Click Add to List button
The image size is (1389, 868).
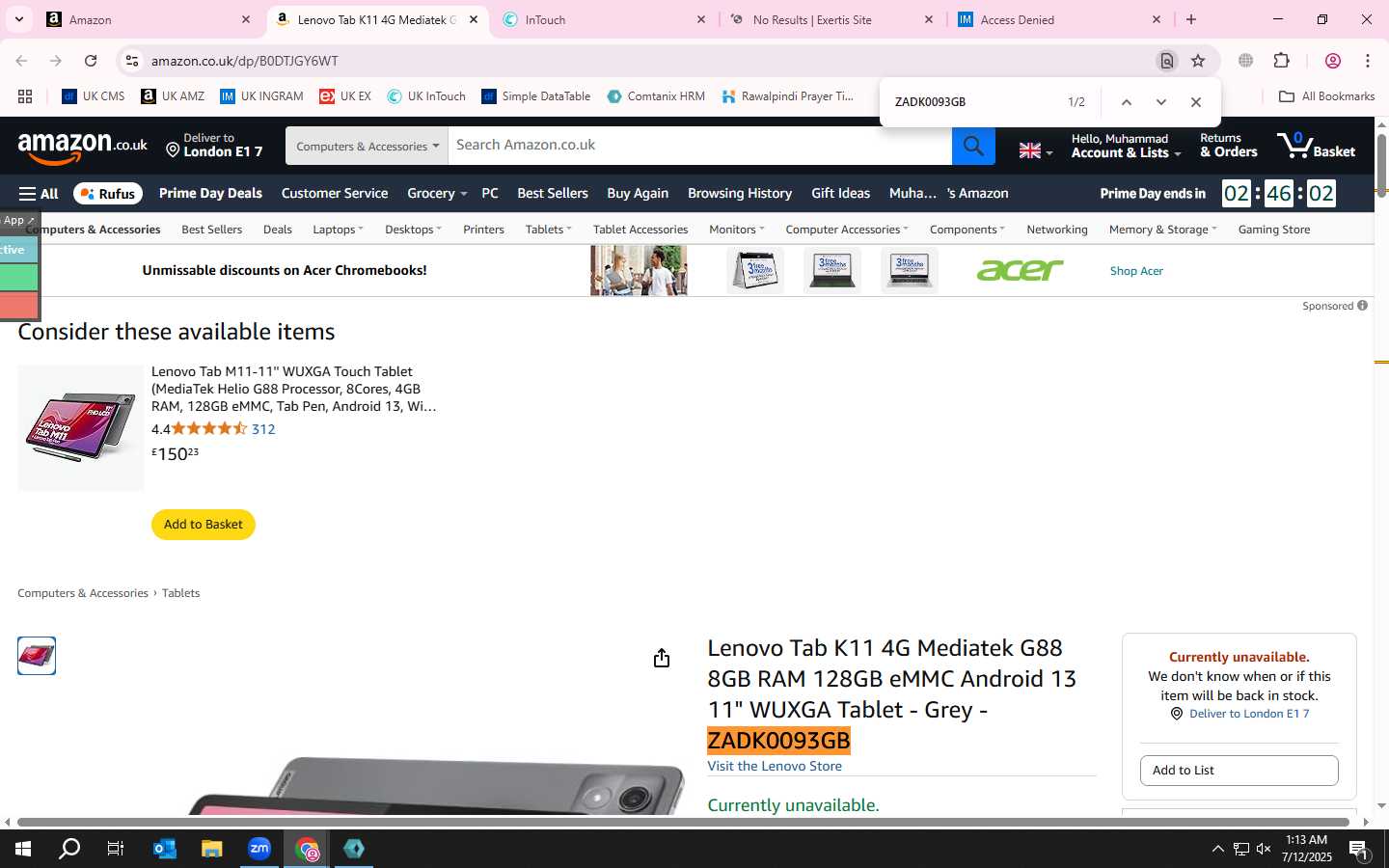(1239, 771)
